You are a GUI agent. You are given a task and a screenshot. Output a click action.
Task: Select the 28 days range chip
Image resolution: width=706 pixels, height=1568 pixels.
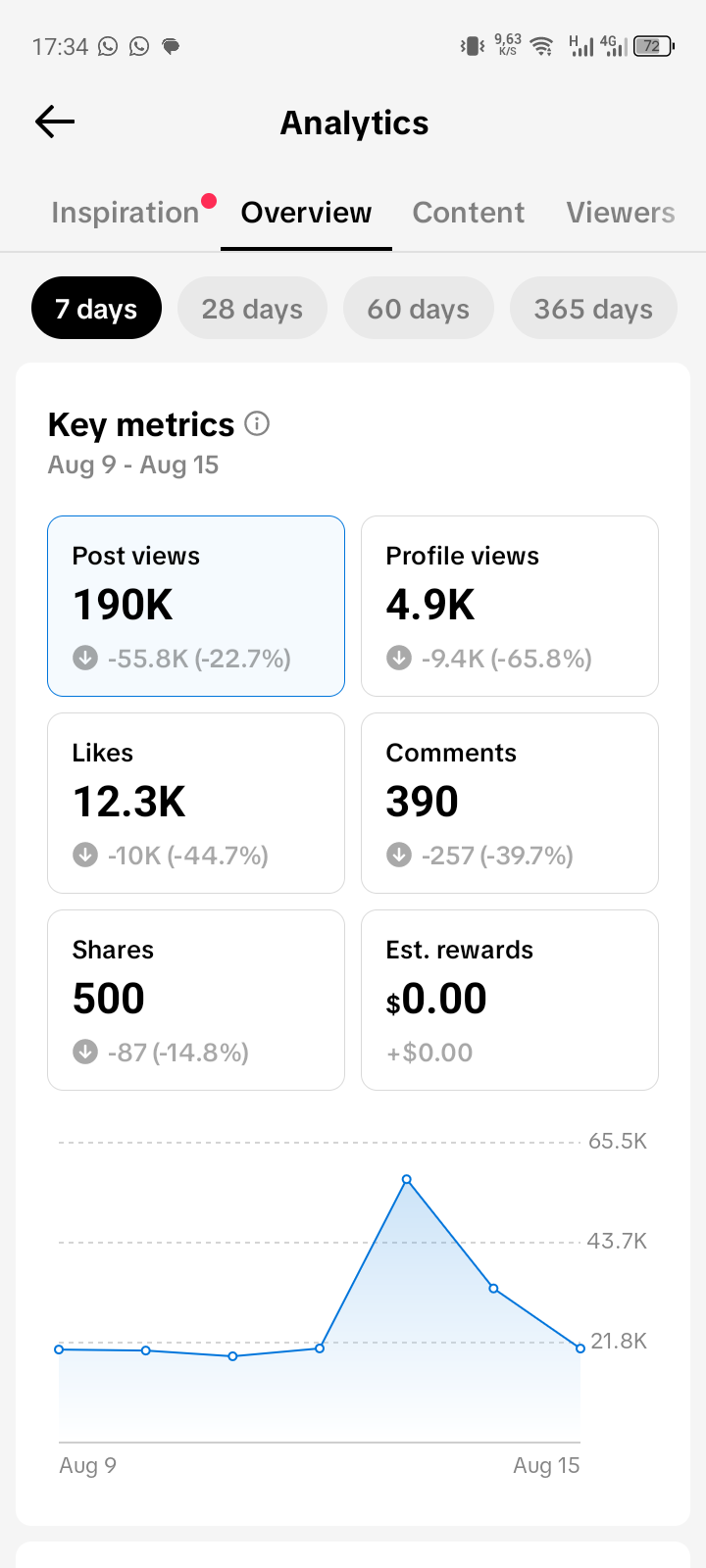point(252,308)
